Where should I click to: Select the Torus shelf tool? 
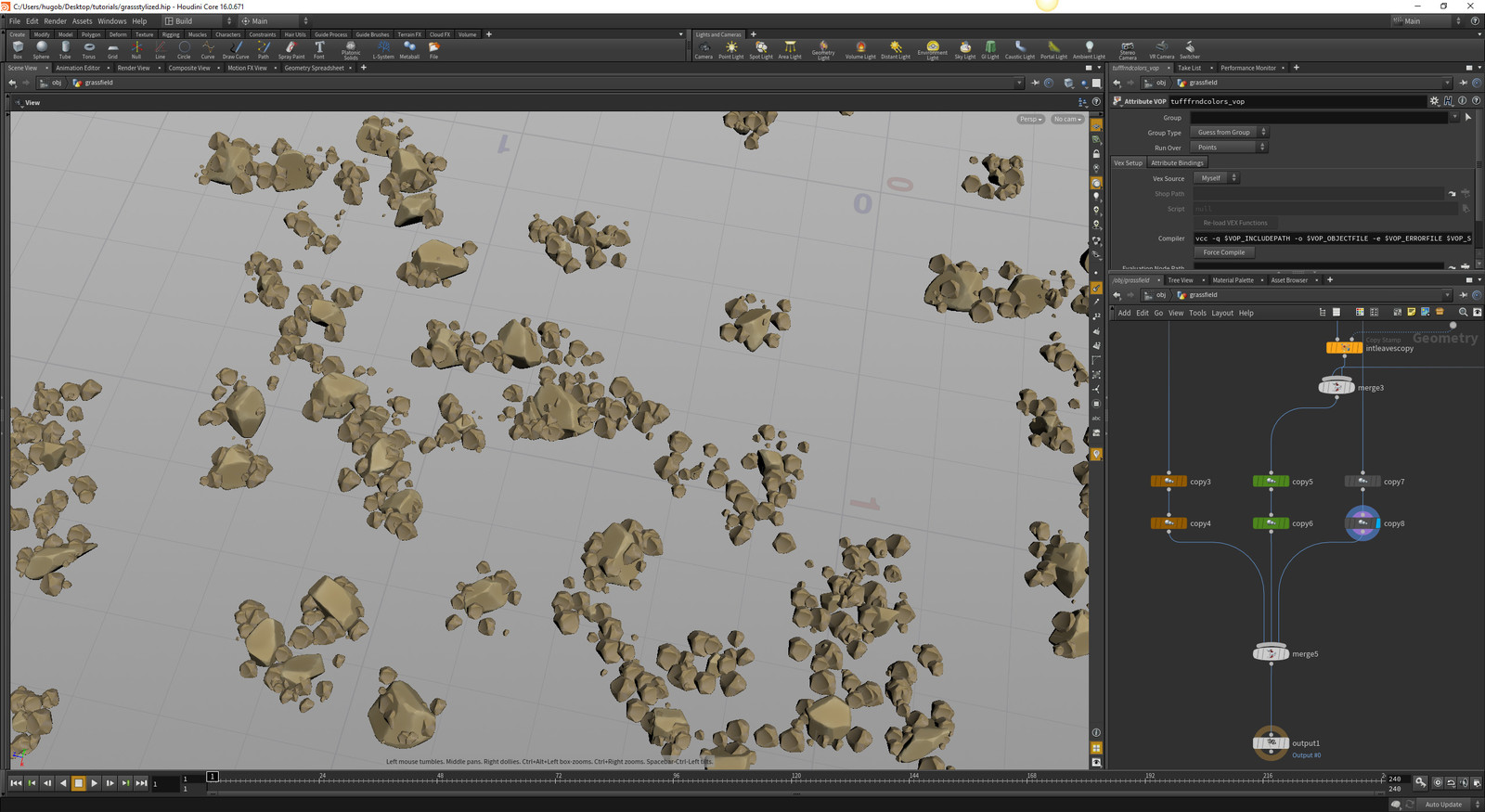point(89,49)
